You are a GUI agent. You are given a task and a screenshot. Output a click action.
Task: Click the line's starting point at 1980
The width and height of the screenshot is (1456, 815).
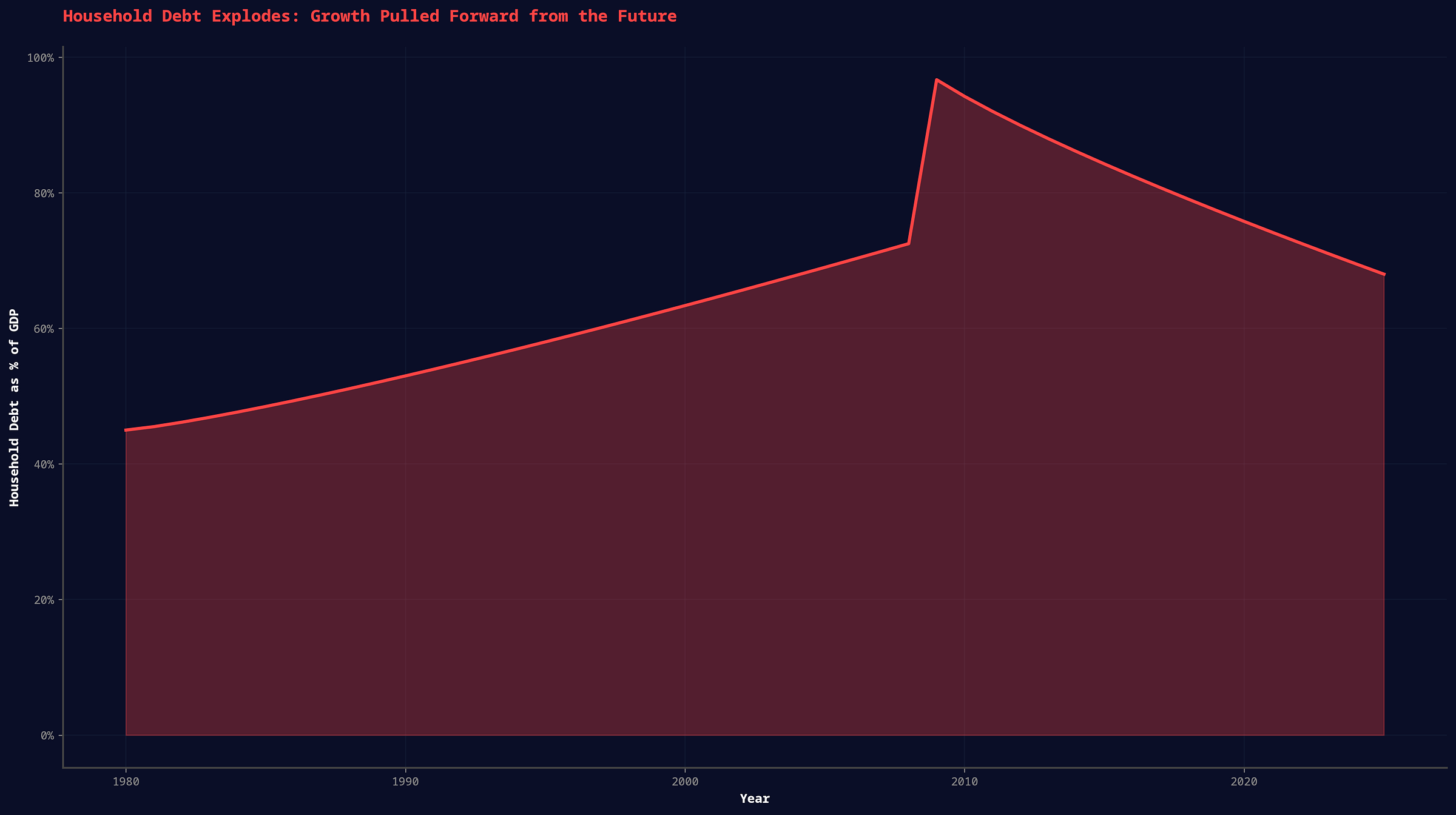pyautogui.click(x=126, y=430)
